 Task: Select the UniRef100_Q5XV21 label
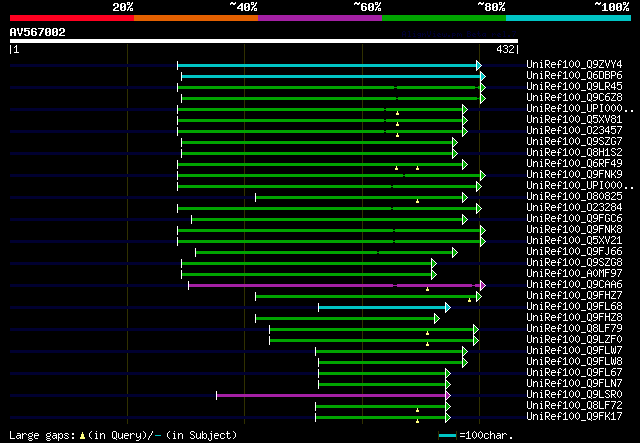(574, 241)
